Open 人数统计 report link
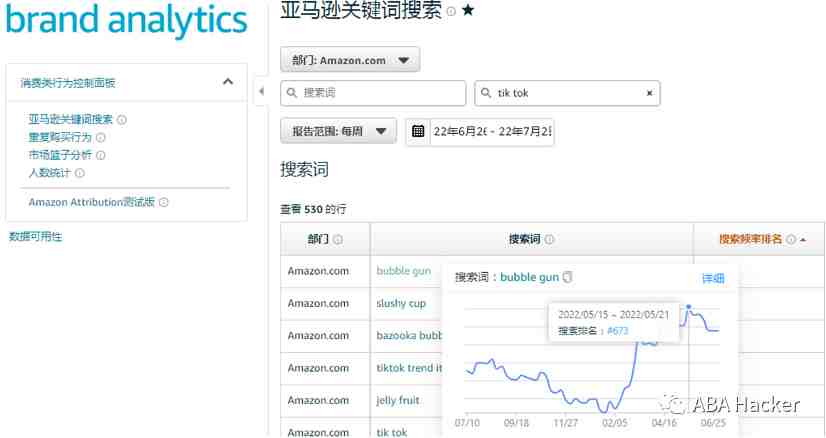 click(50, 173)
